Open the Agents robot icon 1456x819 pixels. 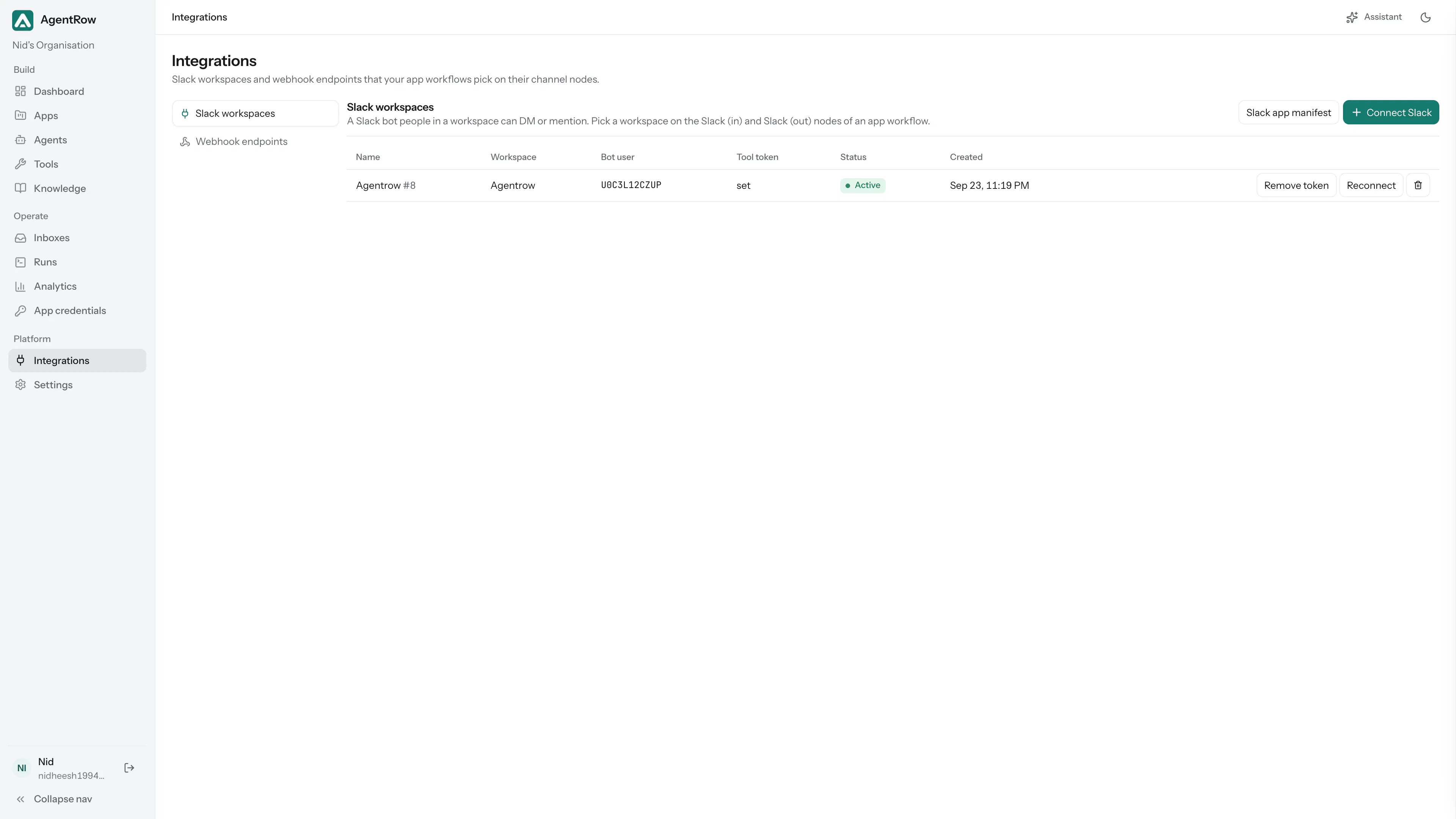click(20, 140)
